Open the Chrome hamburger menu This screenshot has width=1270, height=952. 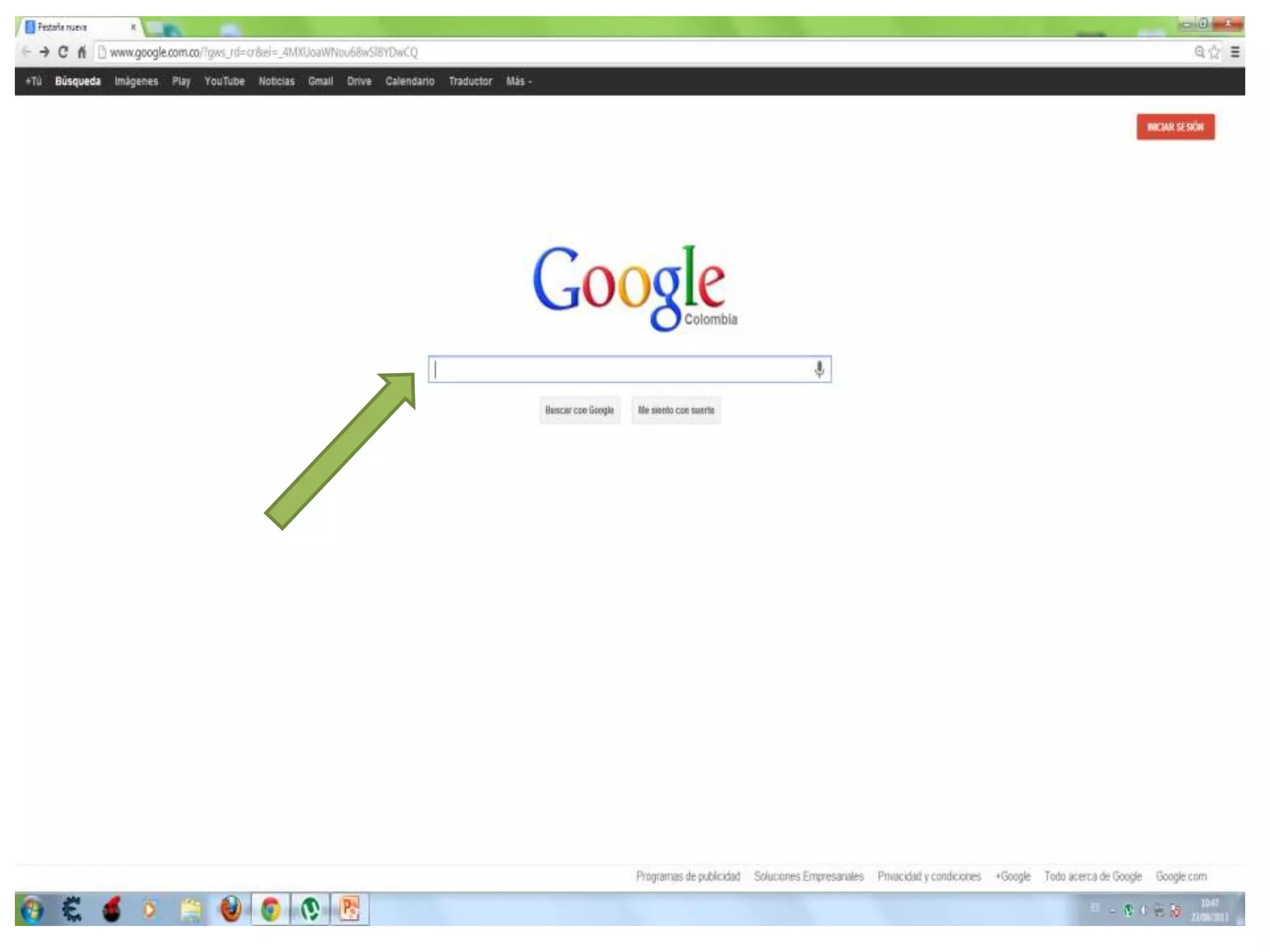tap(1235, 52)
